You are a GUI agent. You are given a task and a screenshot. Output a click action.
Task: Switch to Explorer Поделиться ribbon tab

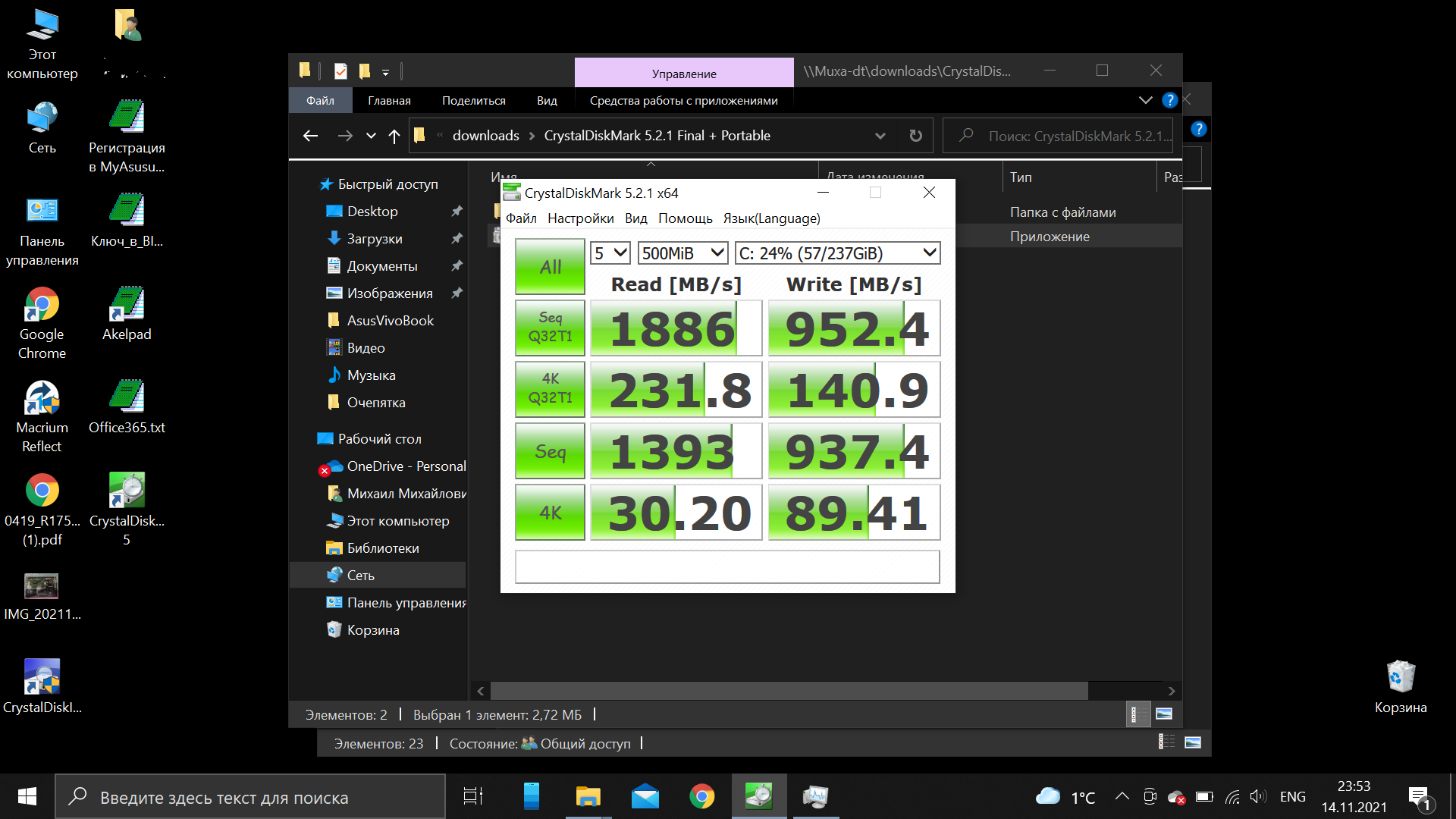474,101
